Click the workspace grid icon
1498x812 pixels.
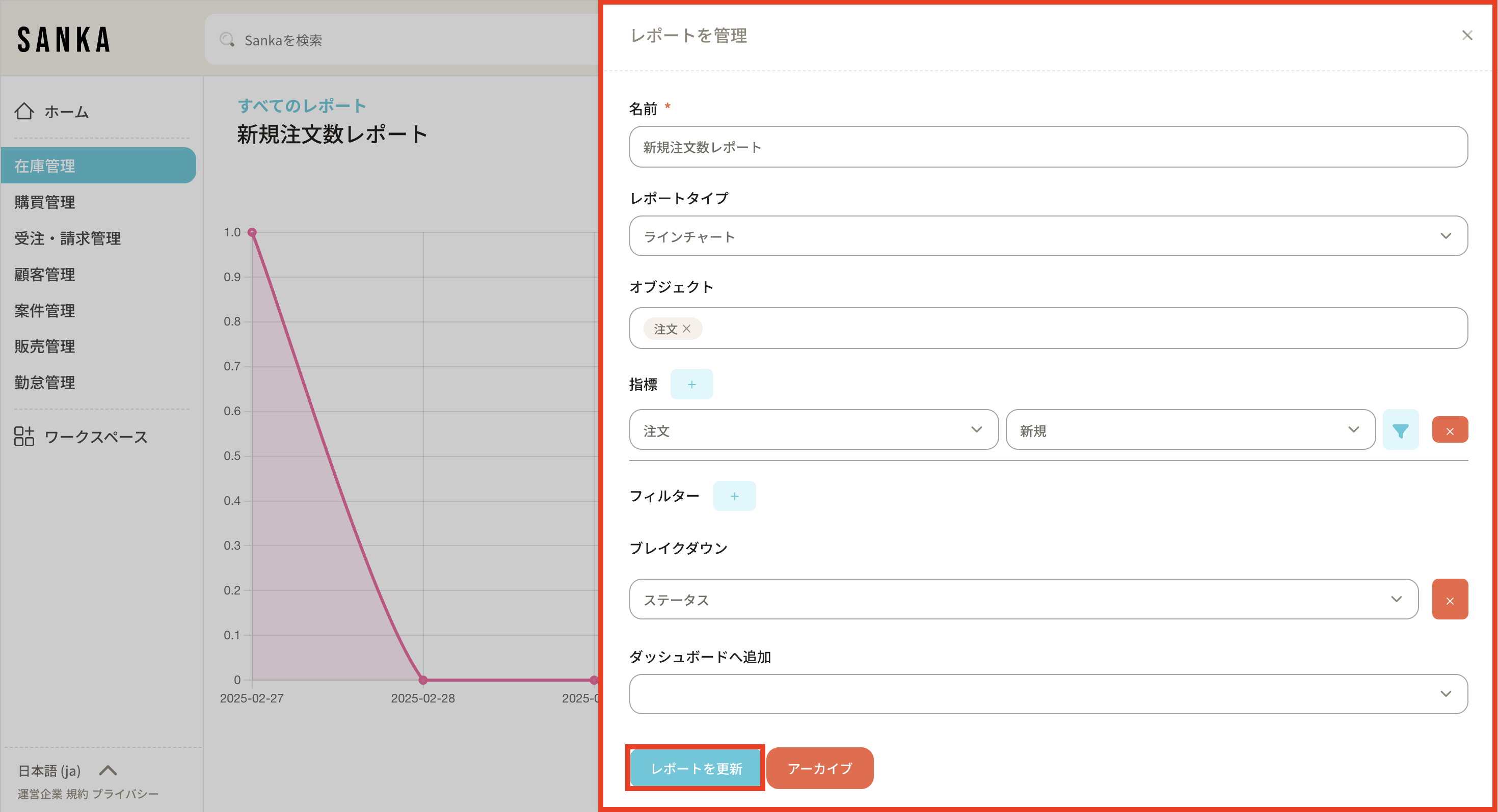point(24,436)
